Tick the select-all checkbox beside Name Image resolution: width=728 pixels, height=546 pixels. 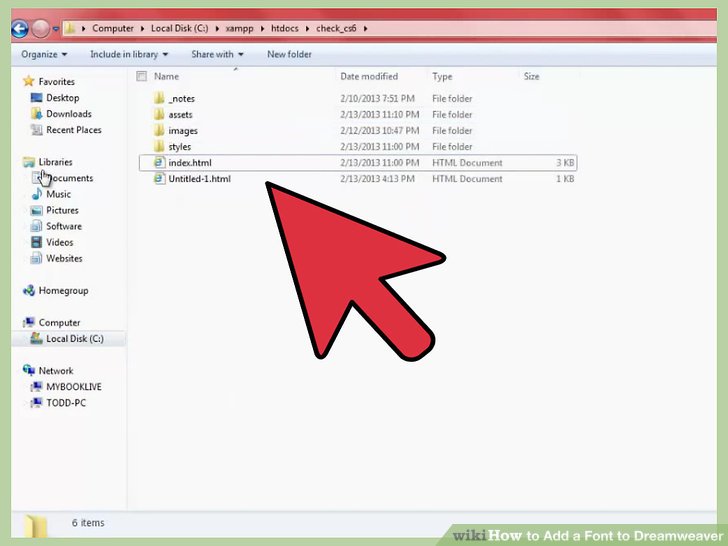pos(141,76)
